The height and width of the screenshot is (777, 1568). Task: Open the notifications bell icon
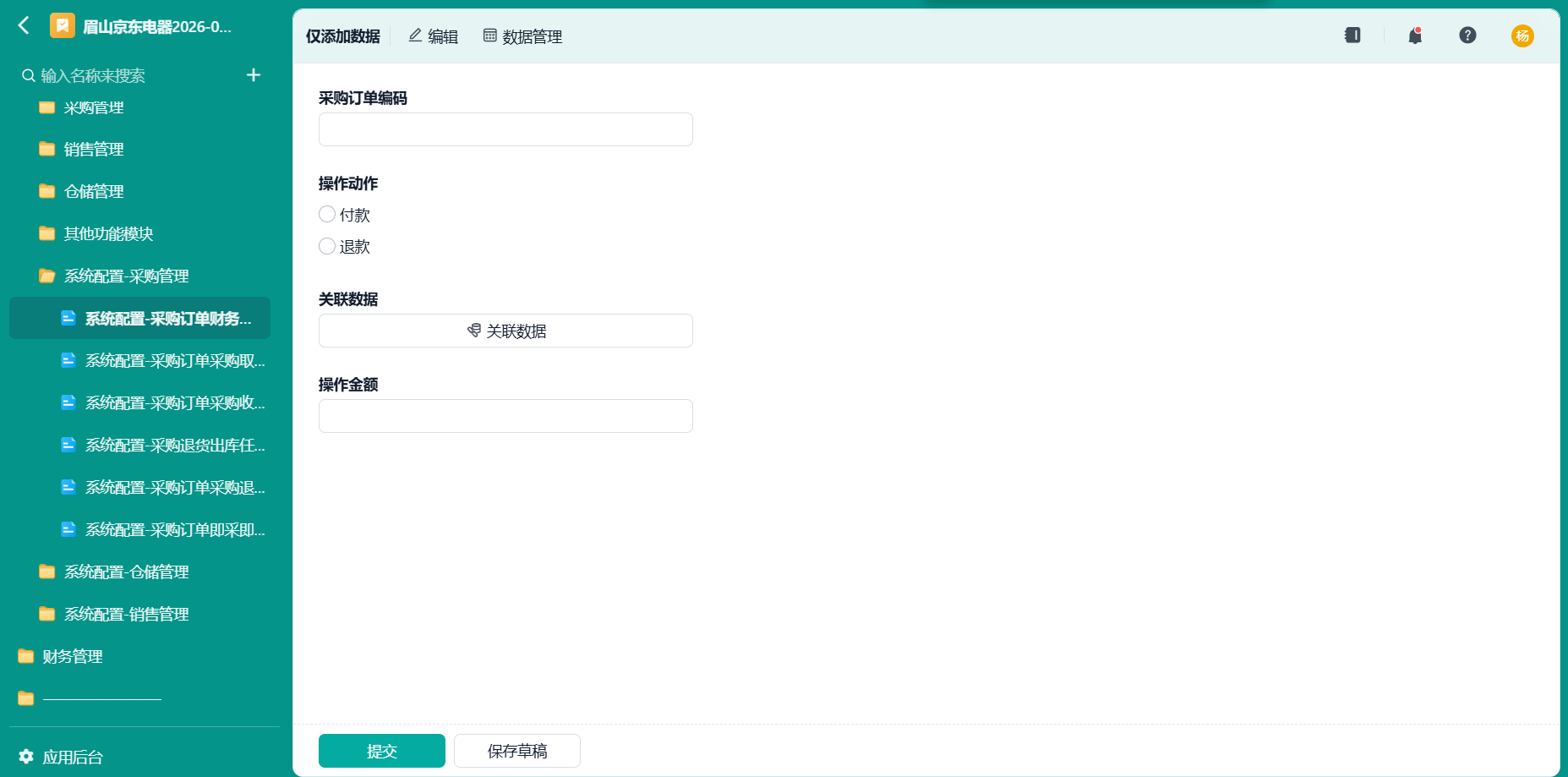(x=1415, y=35)
